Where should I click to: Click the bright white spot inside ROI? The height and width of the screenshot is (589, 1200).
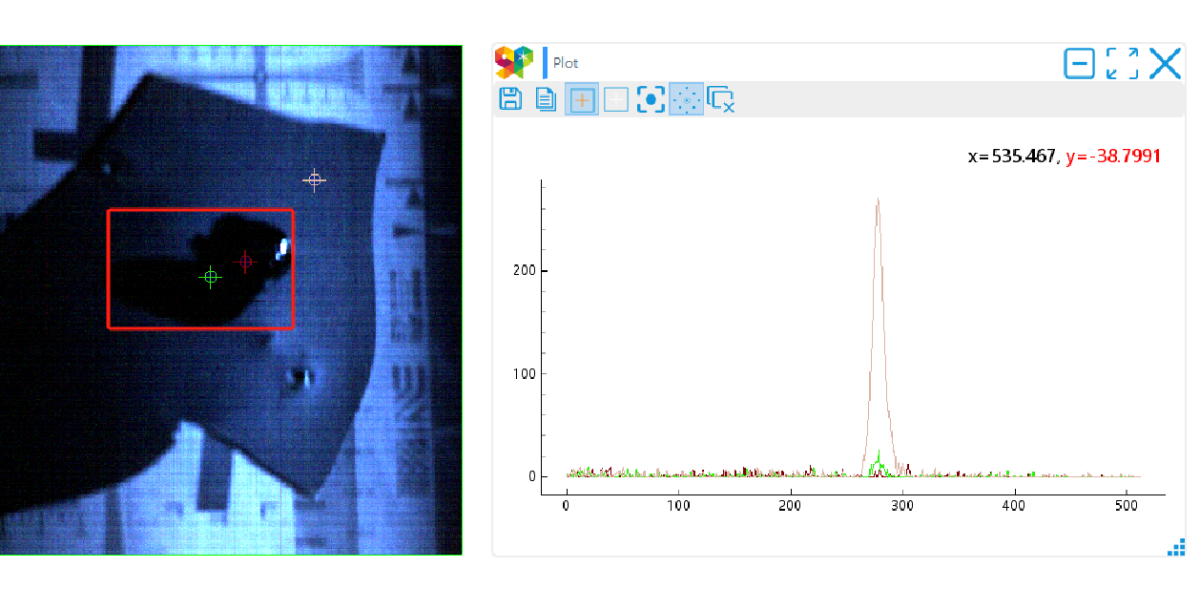coord(282,246)
